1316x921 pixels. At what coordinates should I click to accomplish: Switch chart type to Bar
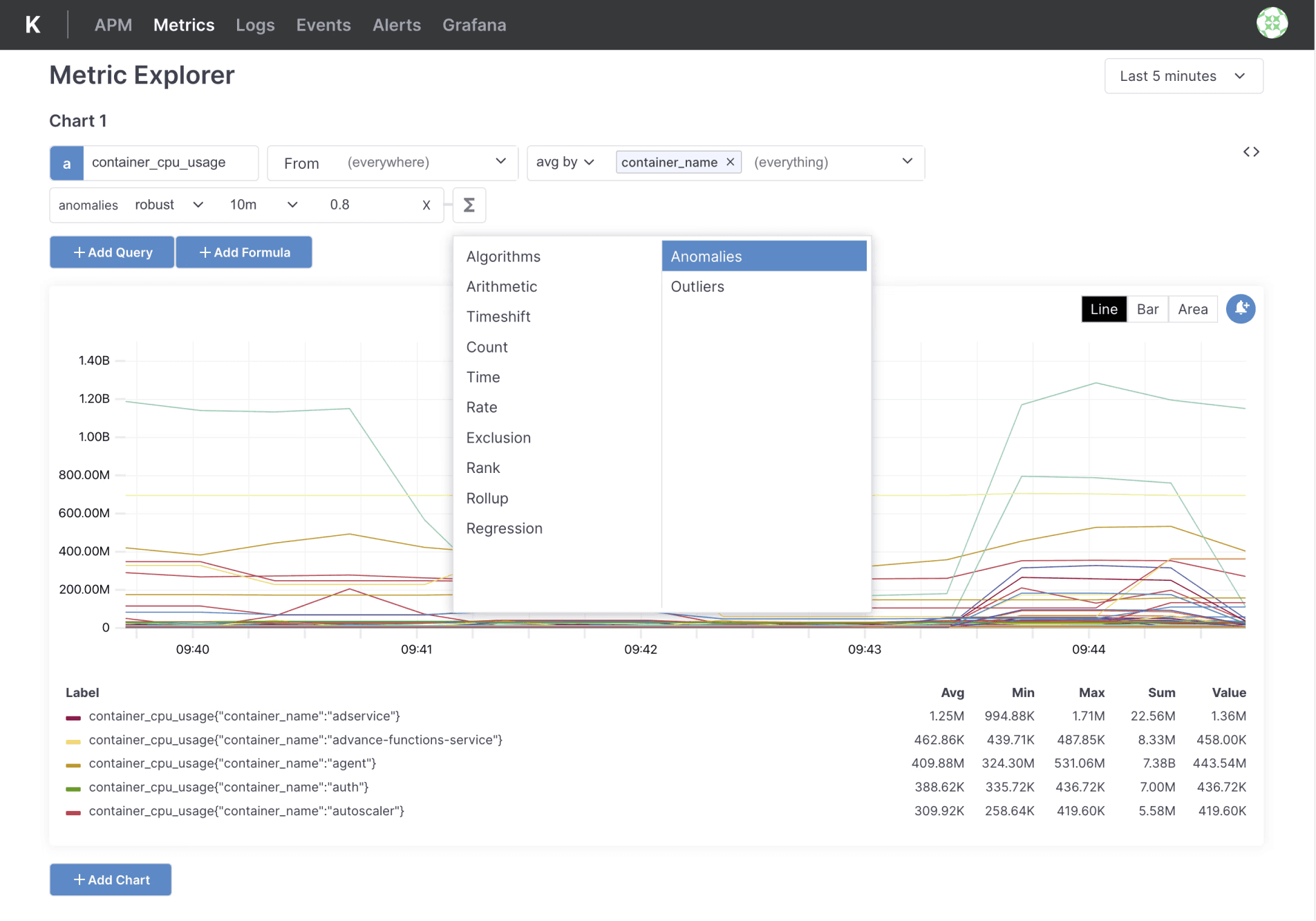click(x=1147, y=309)
